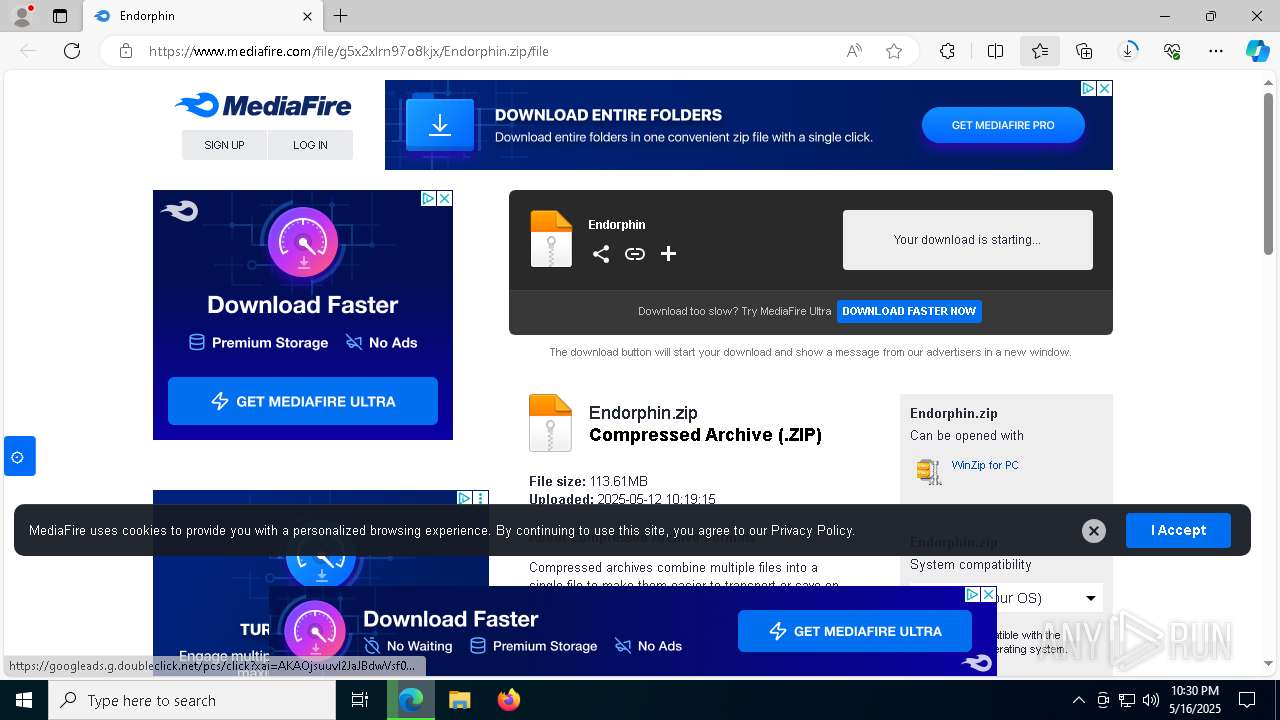The width and height of the screenshot is (1280, 720).
Task: Refresh the page with reload icon
Action: click(72, 51)
